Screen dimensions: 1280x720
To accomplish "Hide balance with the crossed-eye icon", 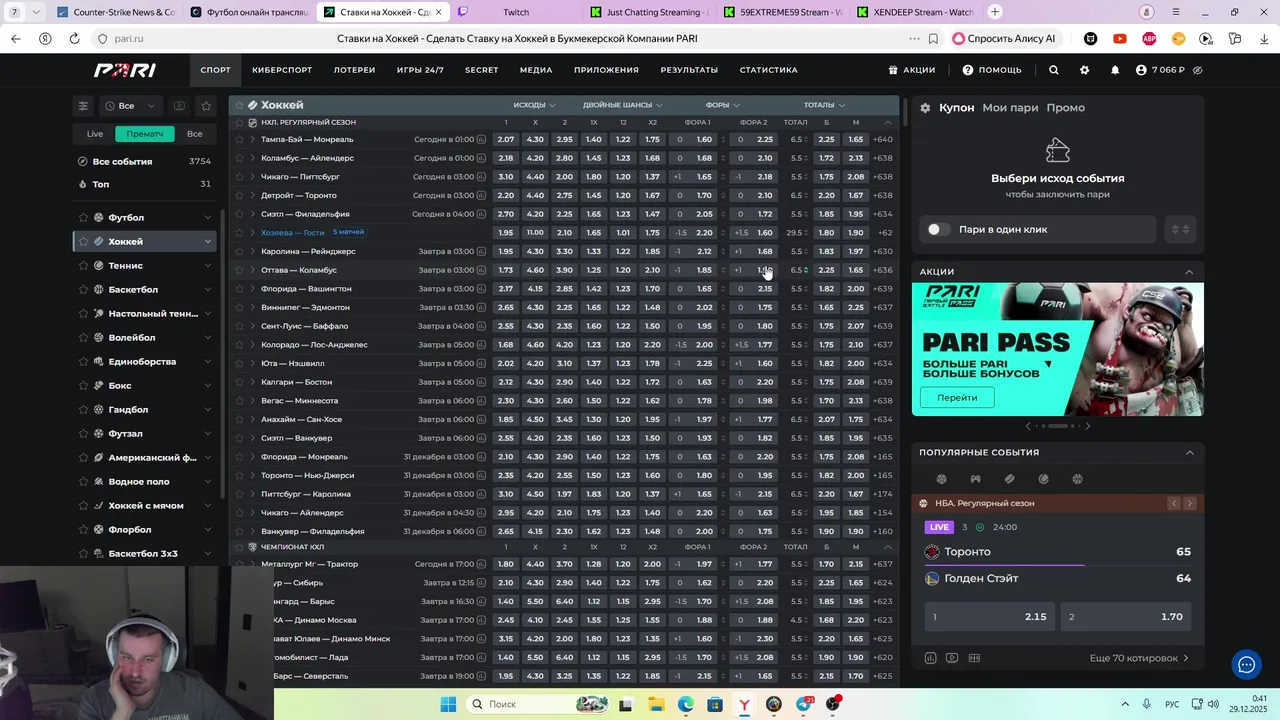I will (x=1197, y=70).
